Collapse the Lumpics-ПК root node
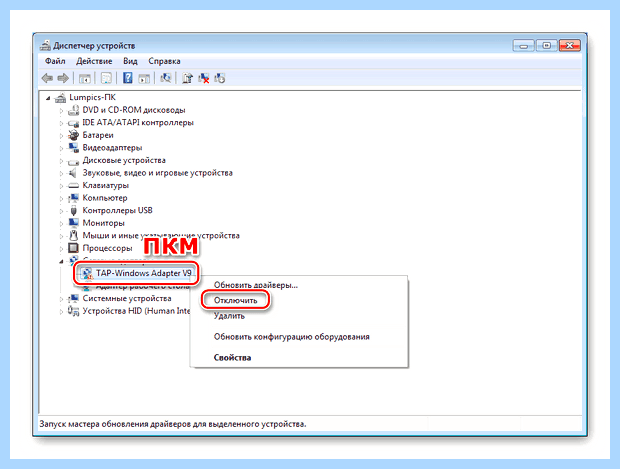Image resolution: width=620 pixels, height=469 pixels. pyautogui.click(x=48, y=98)
